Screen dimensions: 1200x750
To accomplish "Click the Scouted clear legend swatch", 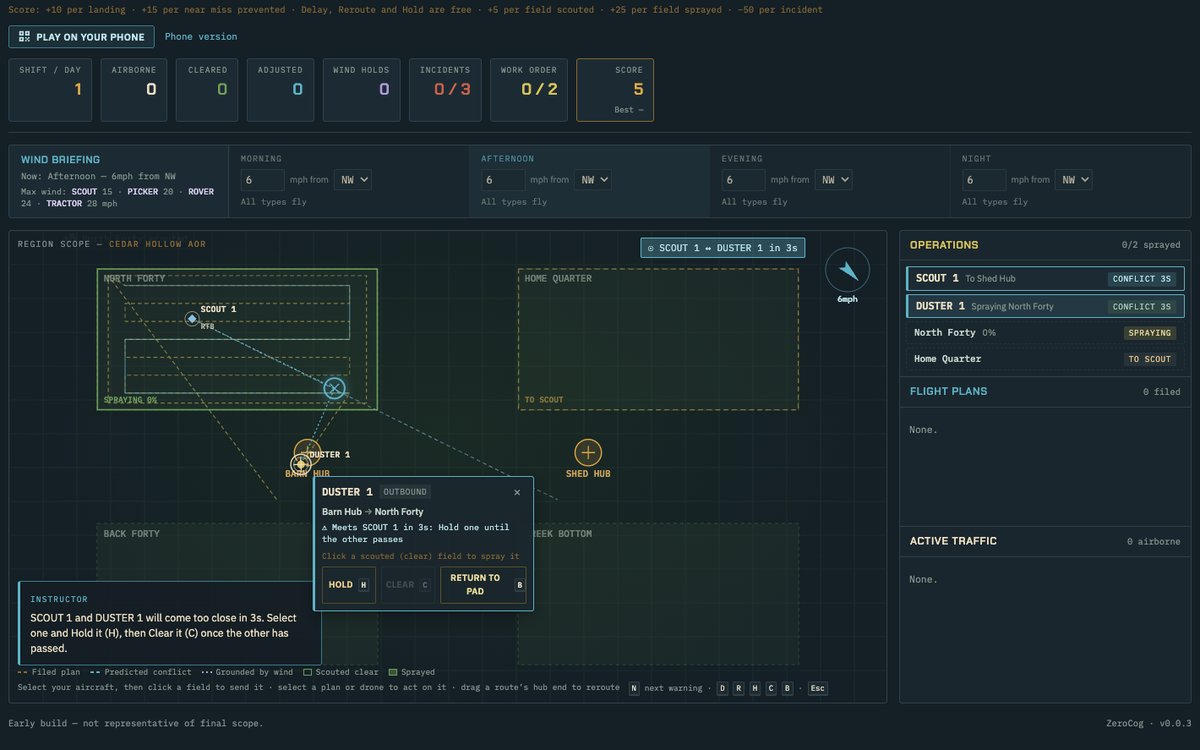I will 307,672.
